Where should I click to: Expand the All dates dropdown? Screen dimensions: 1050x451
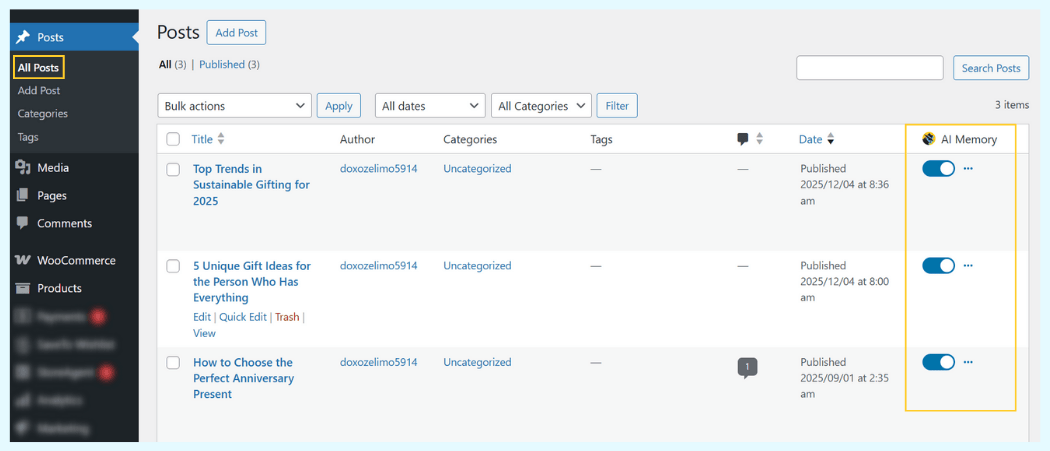click(x=430, y=106)
